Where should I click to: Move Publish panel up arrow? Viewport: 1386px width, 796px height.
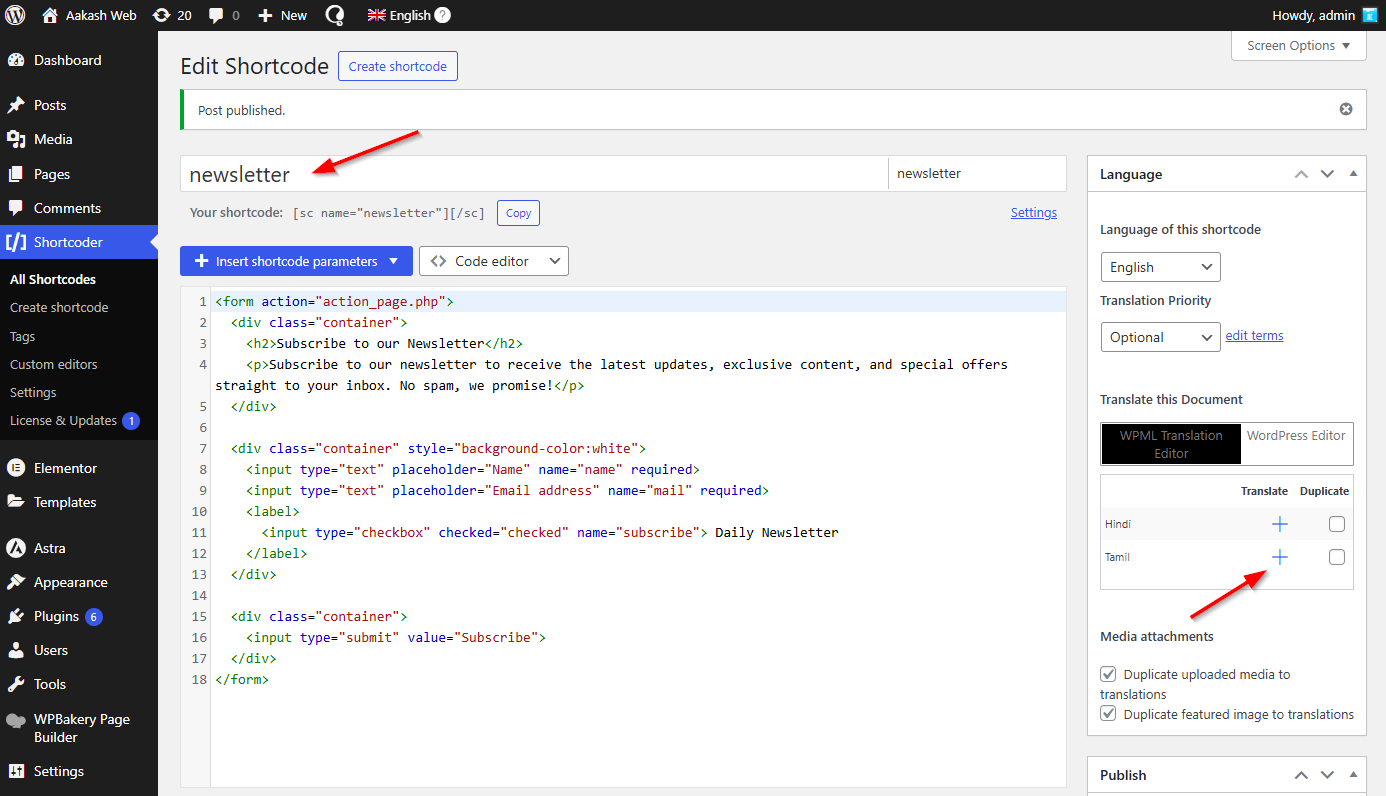[1301, 775]
